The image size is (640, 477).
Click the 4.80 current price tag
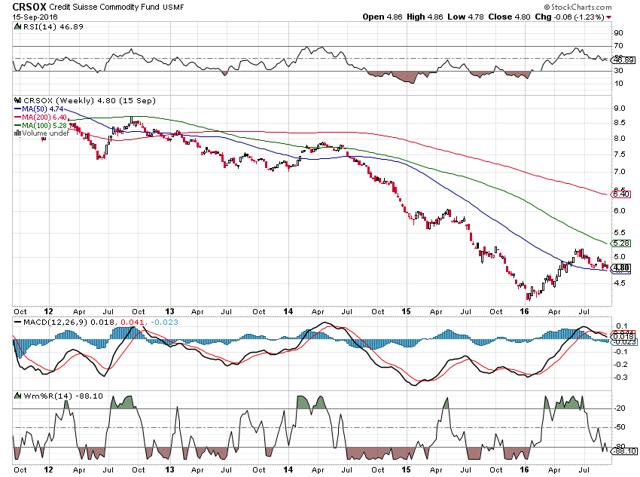(x=622, y=268)
